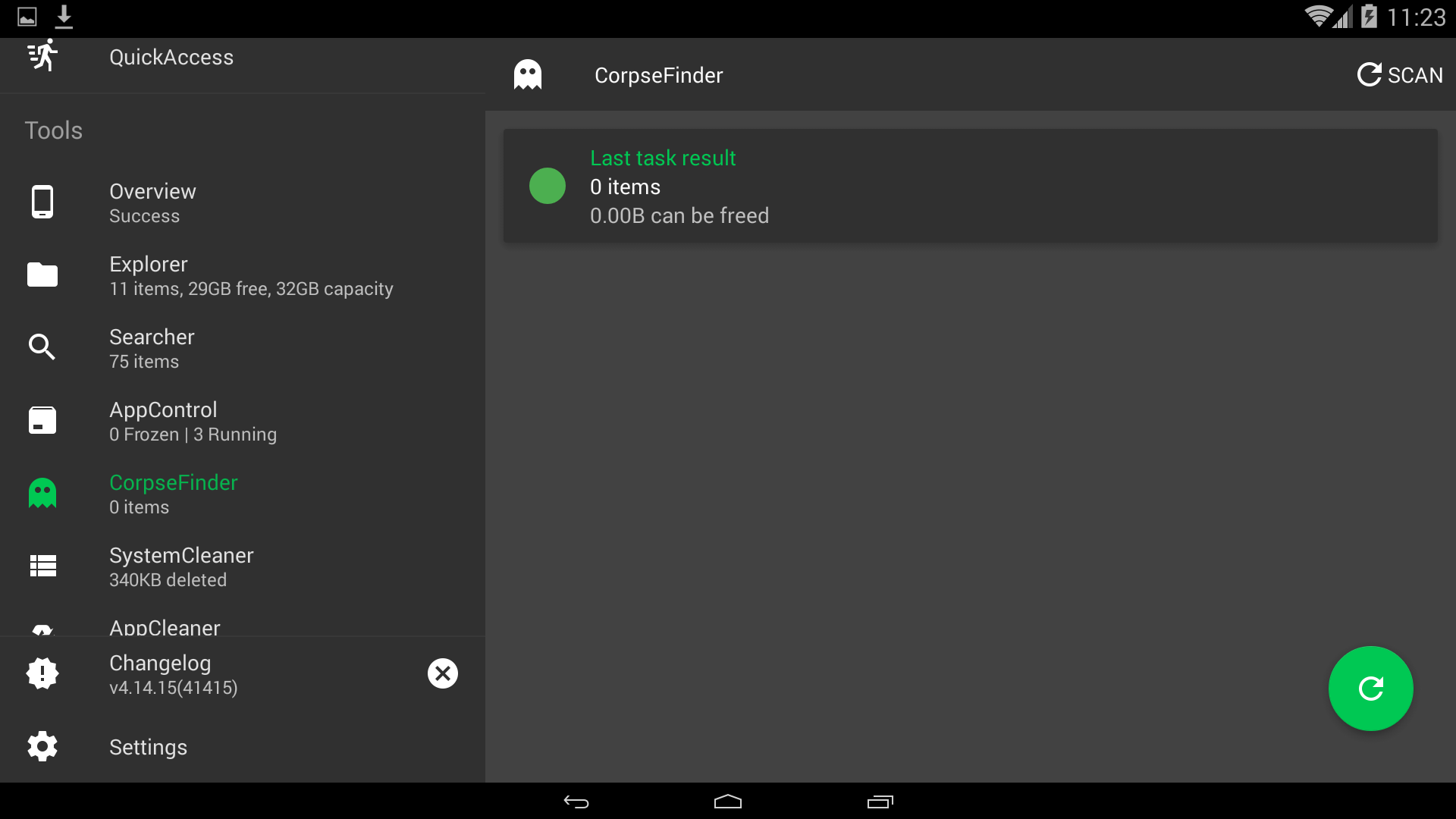
Task: Tap the green floating refresh button
Action: (1370, 689)
